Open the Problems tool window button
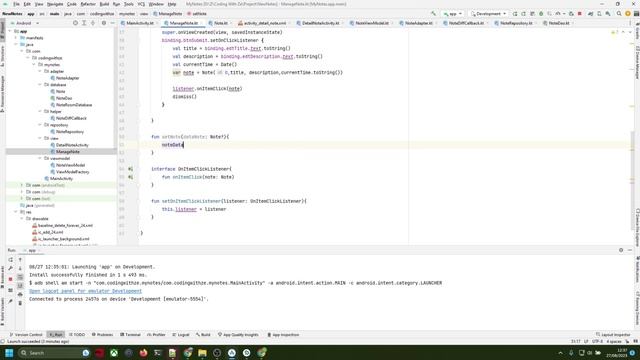The width and height of the screenshot is (640, 360). pos(102,335)
